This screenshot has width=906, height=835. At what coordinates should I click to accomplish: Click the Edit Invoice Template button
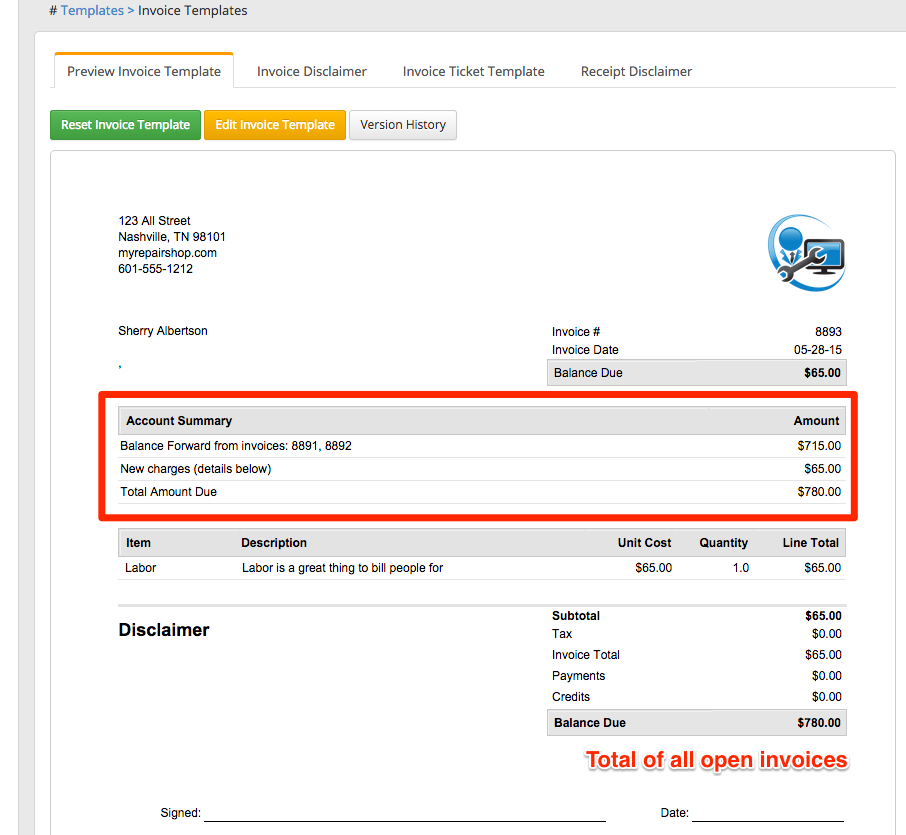tap(275, 125)
